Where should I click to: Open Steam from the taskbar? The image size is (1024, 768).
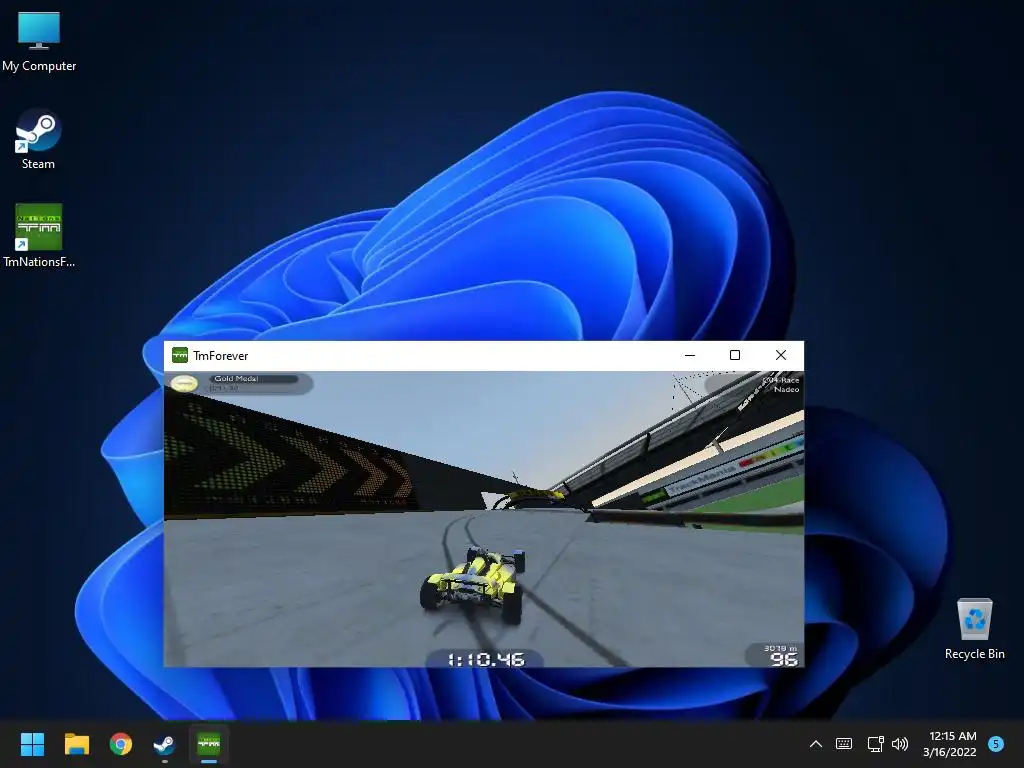coord(164,744)
